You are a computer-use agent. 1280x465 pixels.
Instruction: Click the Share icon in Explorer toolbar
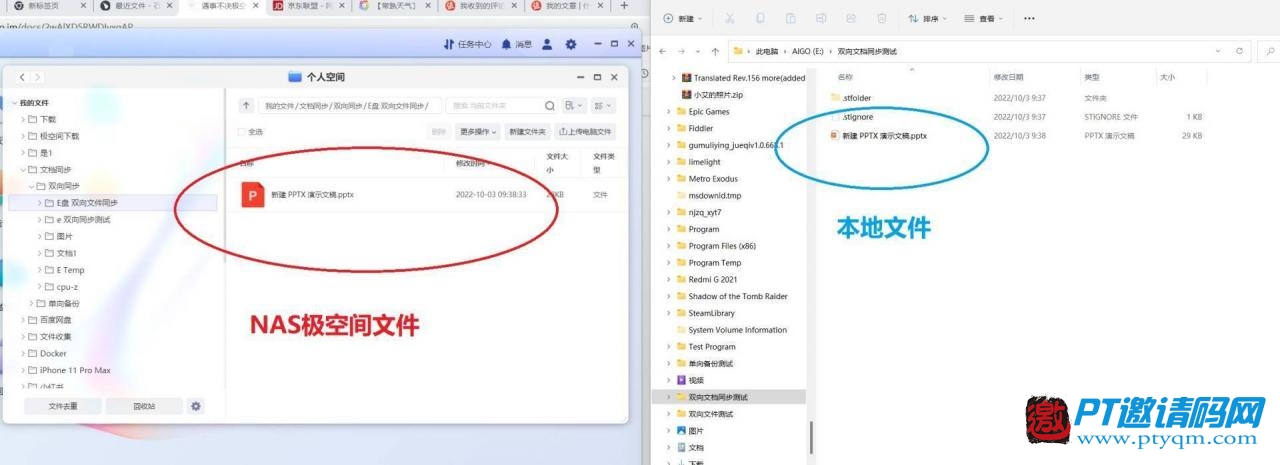850,18
